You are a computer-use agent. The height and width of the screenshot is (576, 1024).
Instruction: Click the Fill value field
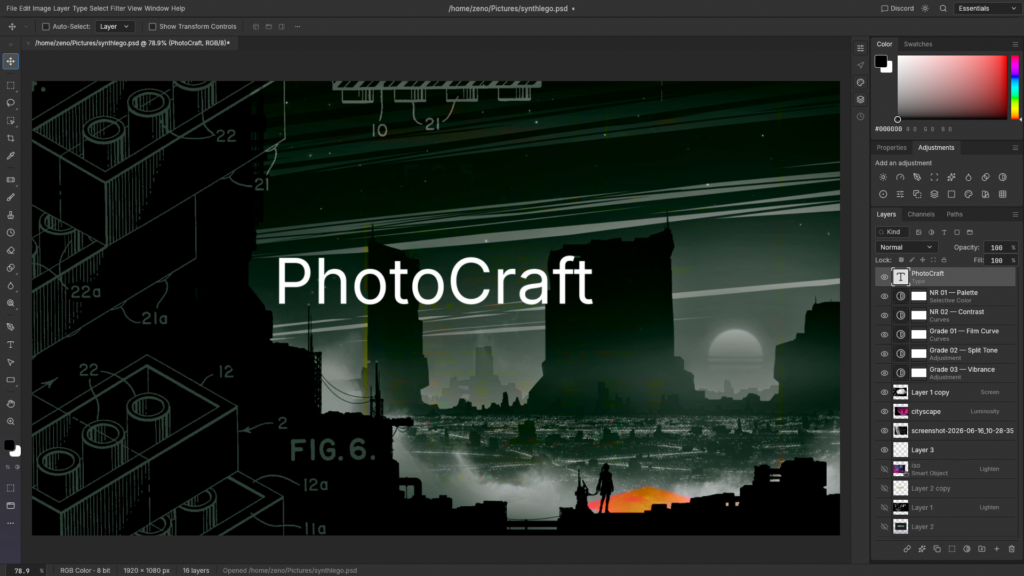[997, 260]
